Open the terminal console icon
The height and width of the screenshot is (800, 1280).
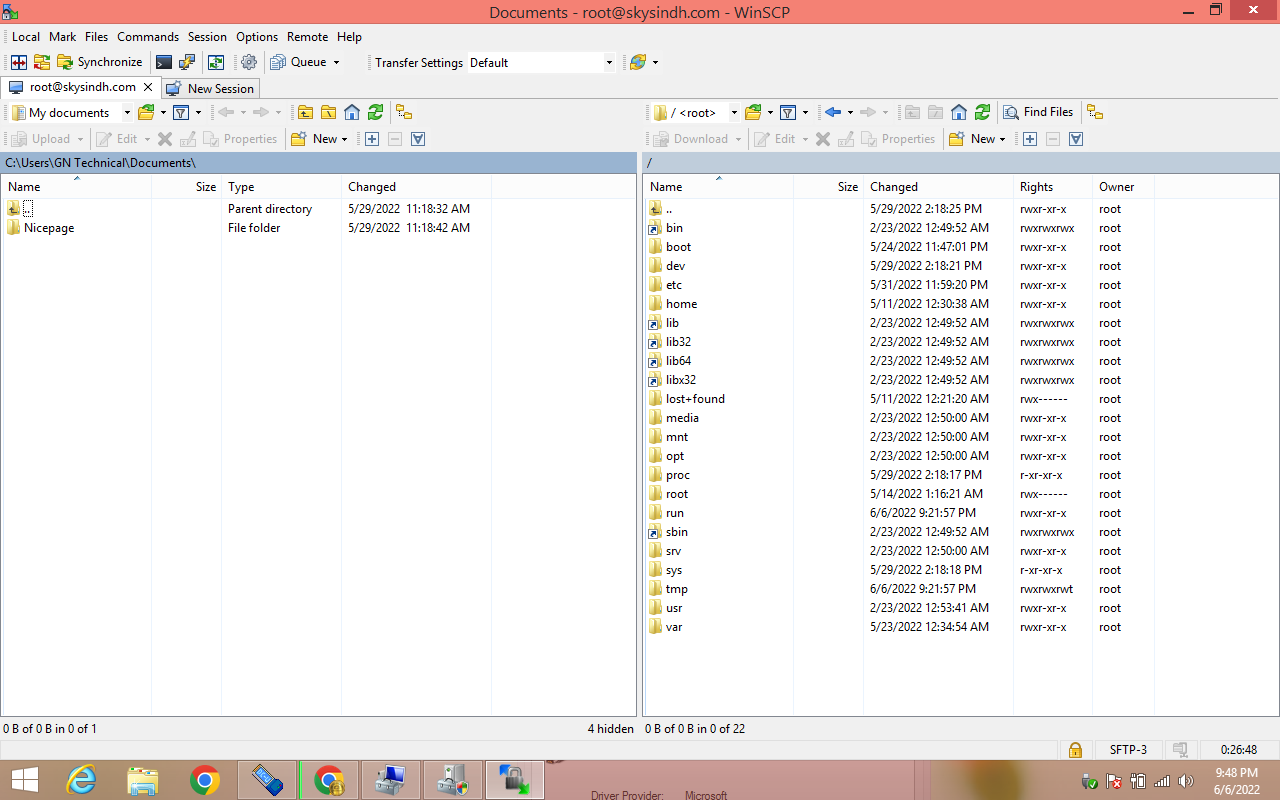[164, 62]
